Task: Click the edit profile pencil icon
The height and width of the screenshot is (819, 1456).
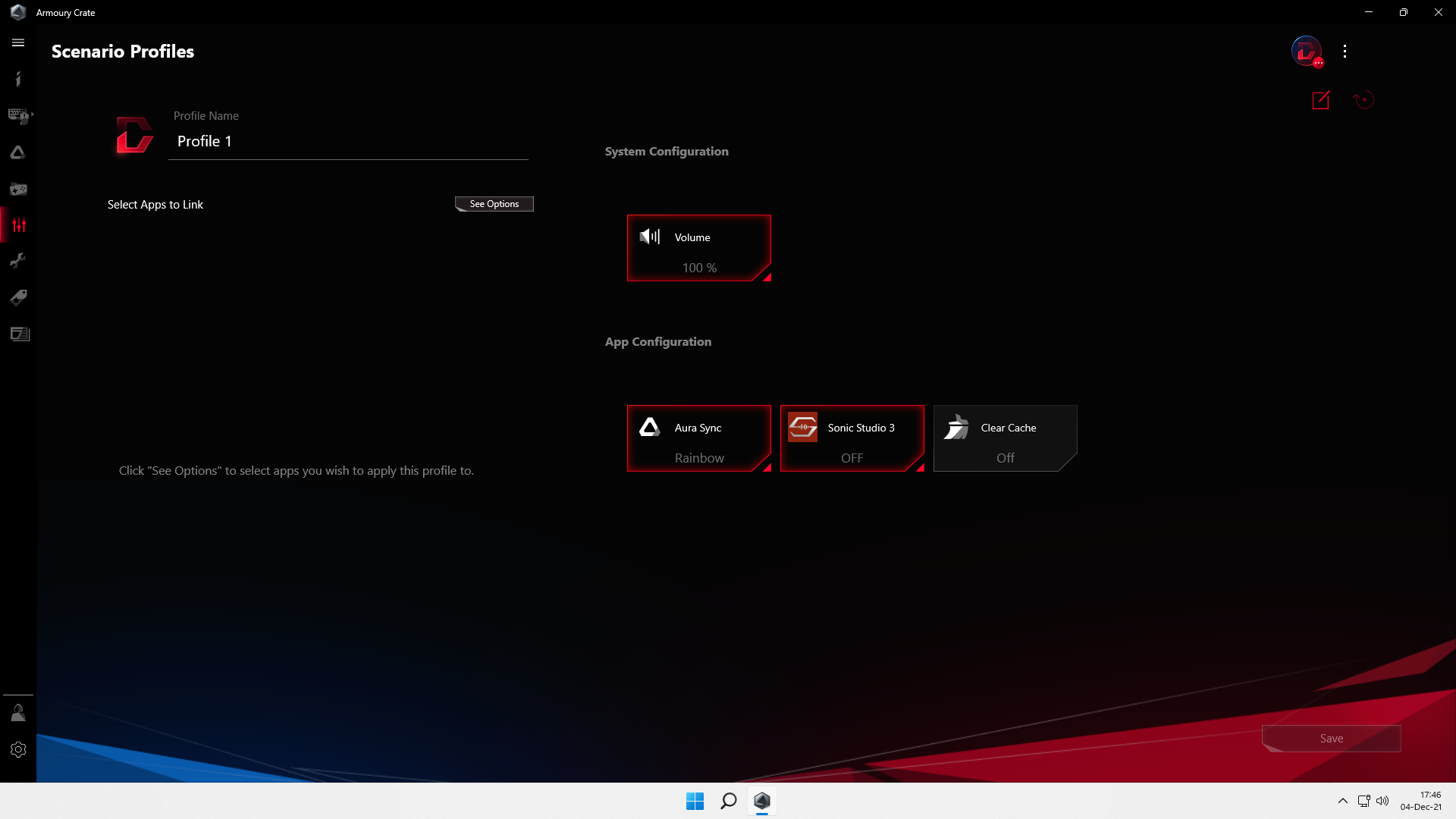Action: pyautogui.click(x=1320, y=100)
